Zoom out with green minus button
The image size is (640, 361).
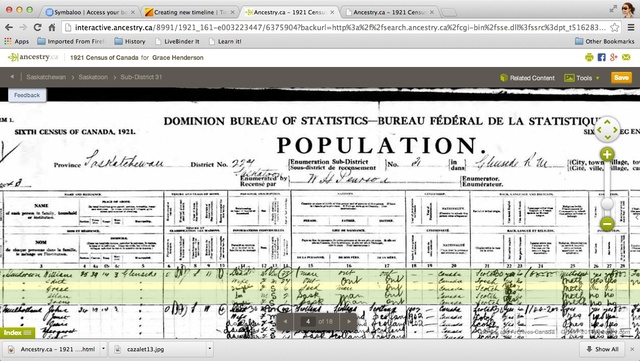pyautogui.click(x=607, y=223)
